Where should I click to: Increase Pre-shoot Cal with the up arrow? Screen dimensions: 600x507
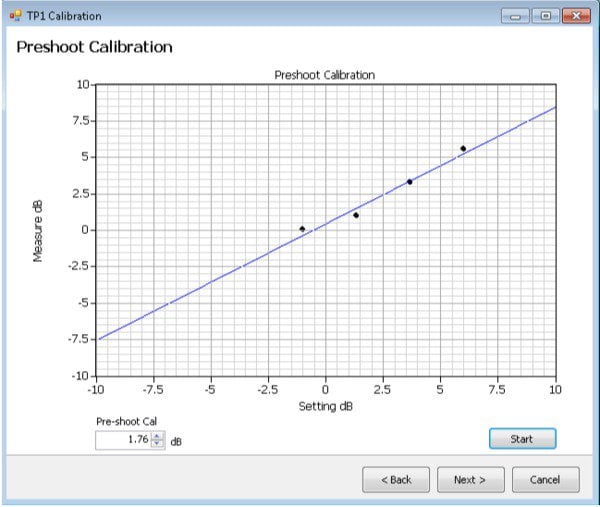coord(157,435)
